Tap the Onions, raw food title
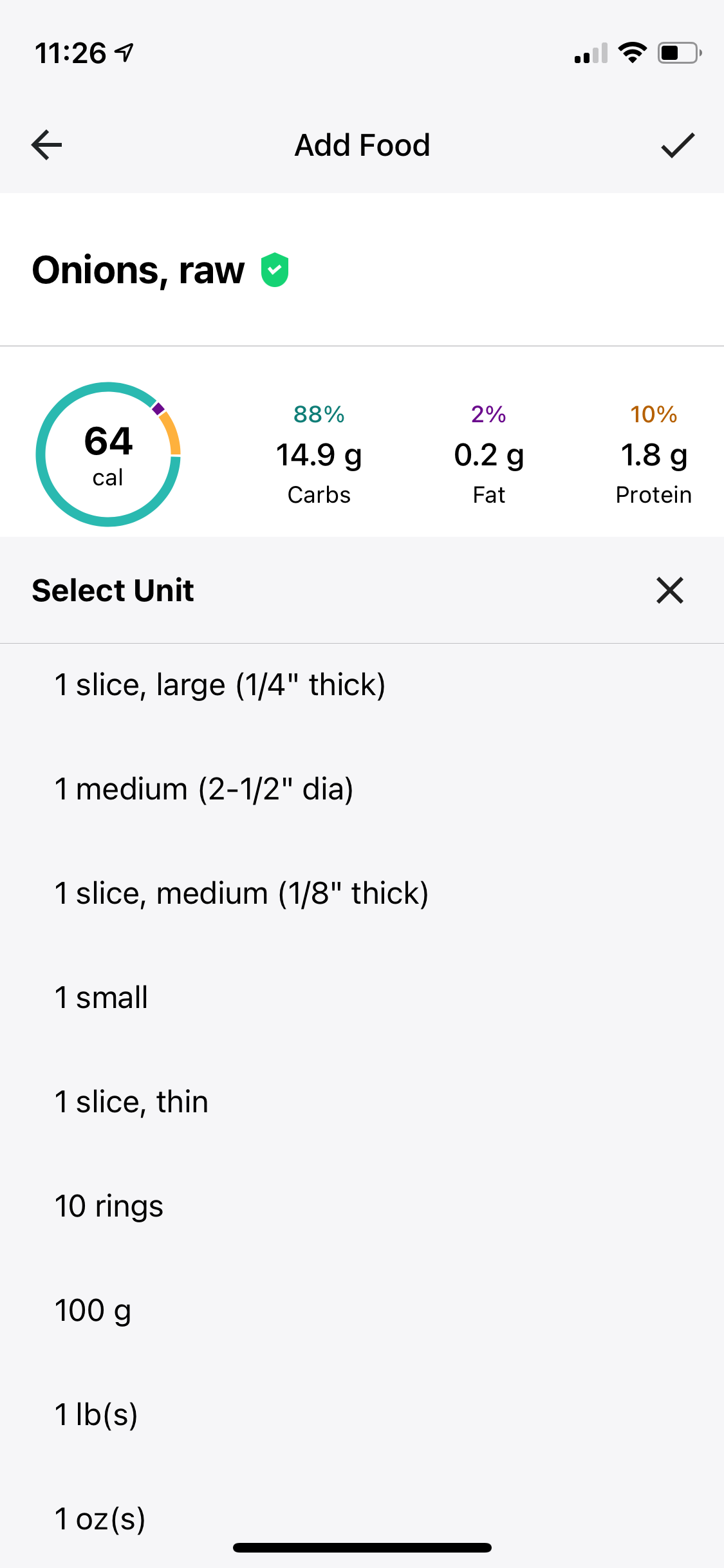The height and width of the screenshot is (1568, 724). pyautogui.click(x=138, y=270)
